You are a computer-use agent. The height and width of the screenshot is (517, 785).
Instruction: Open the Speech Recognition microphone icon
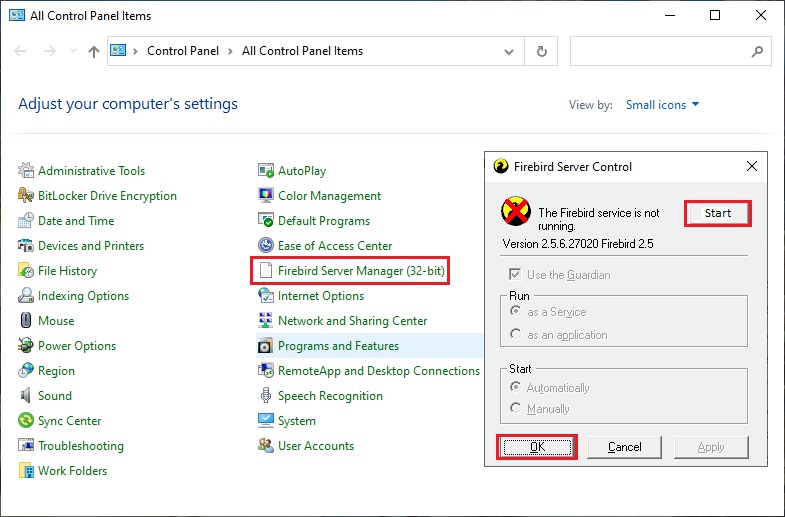click(x=266, y=395)
